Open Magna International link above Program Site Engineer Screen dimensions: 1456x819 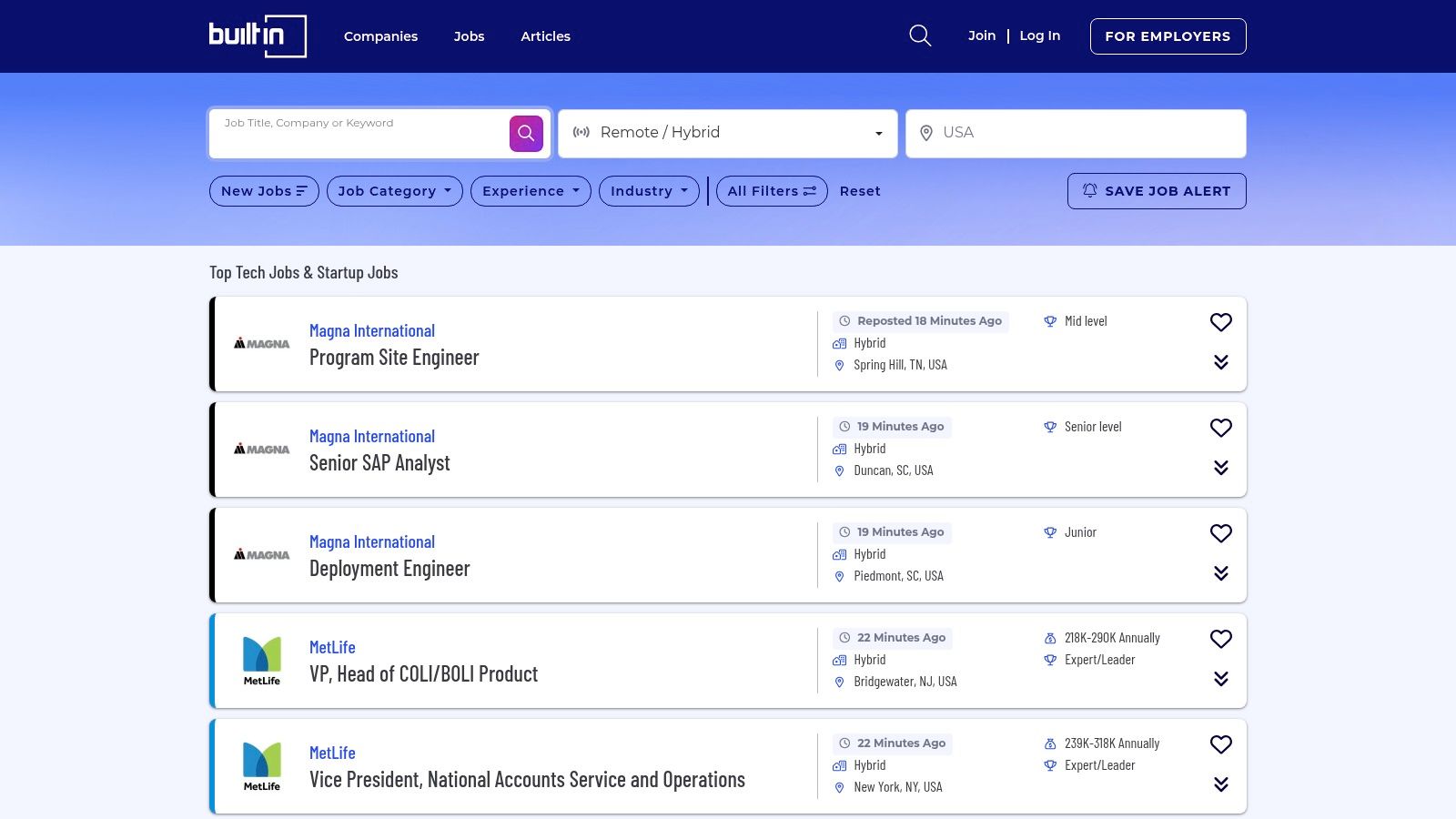(372, 331)
